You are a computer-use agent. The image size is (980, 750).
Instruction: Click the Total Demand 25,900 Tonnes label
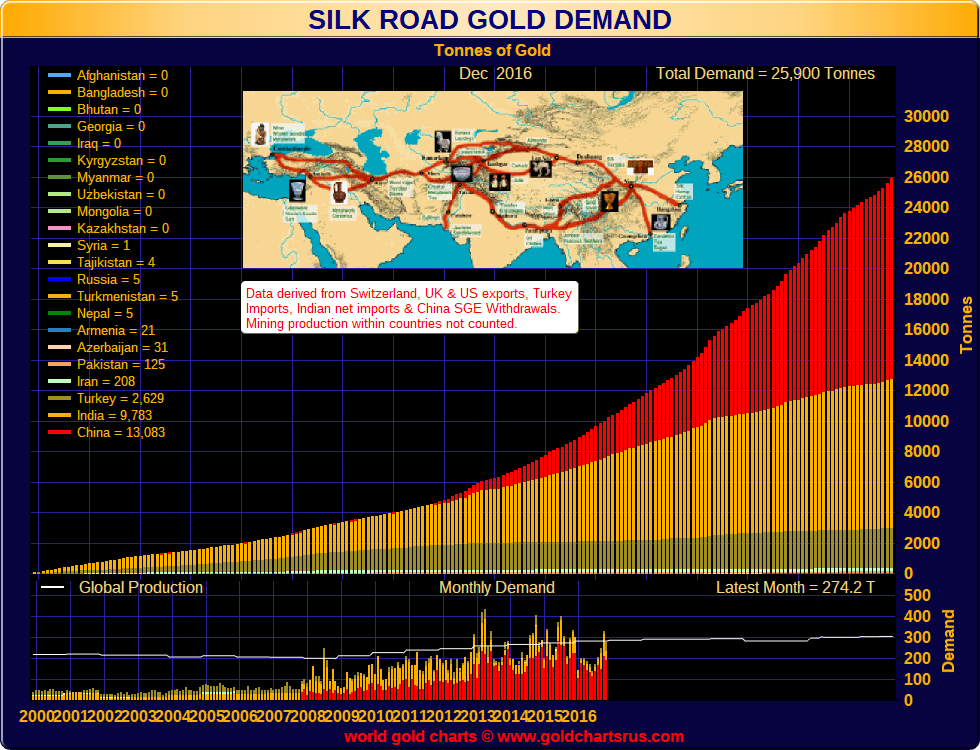point(765,74)
